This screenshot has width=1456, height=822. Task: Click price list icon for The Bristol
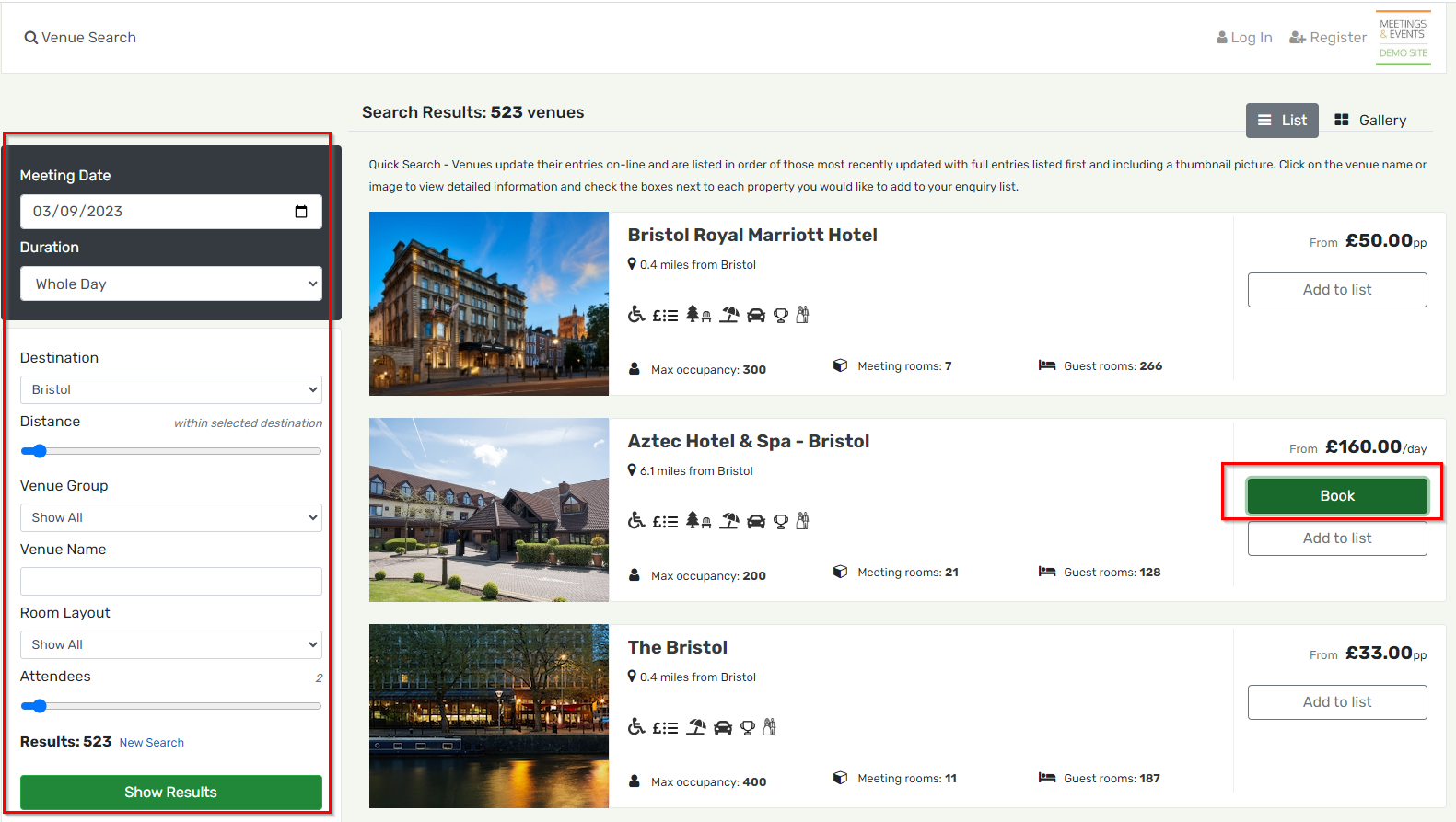(x=665, y=728)
